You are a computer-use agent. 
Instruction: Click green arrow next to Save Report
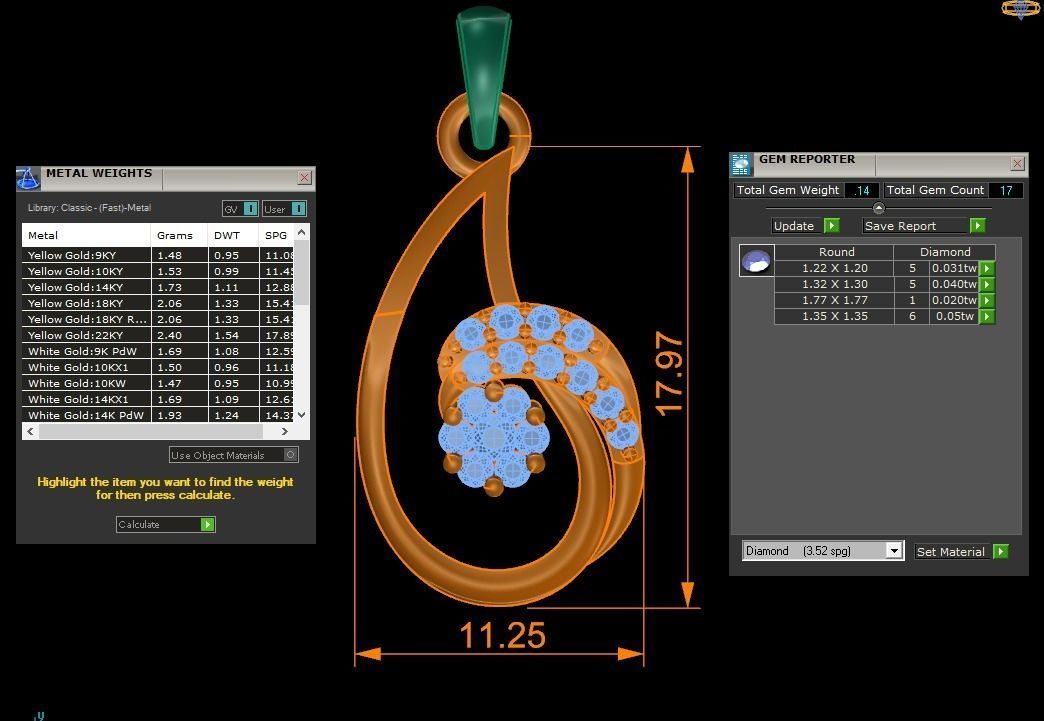977,226
